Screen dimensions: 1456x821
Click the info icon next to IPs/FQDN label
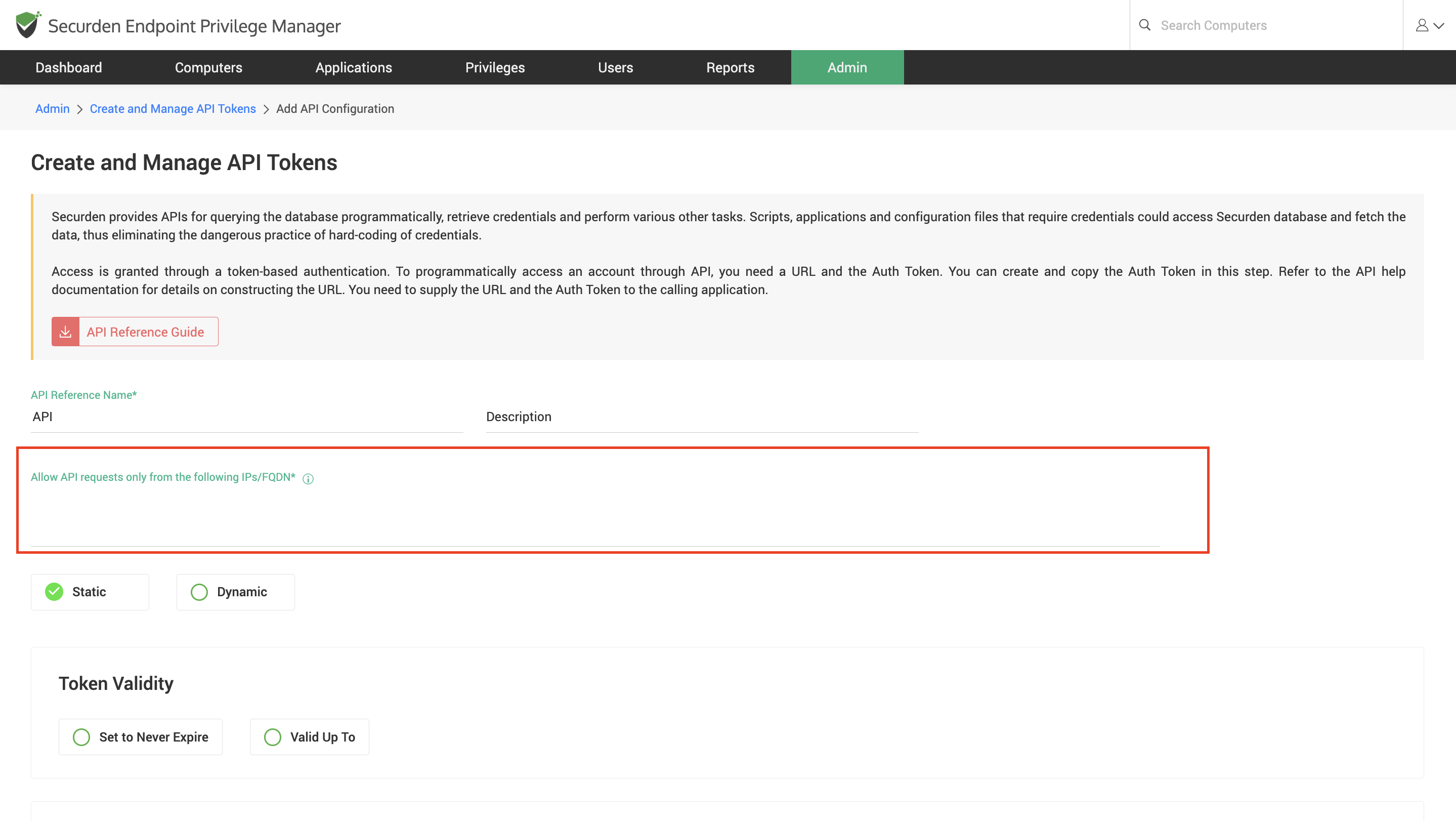[x=308, y=479]
